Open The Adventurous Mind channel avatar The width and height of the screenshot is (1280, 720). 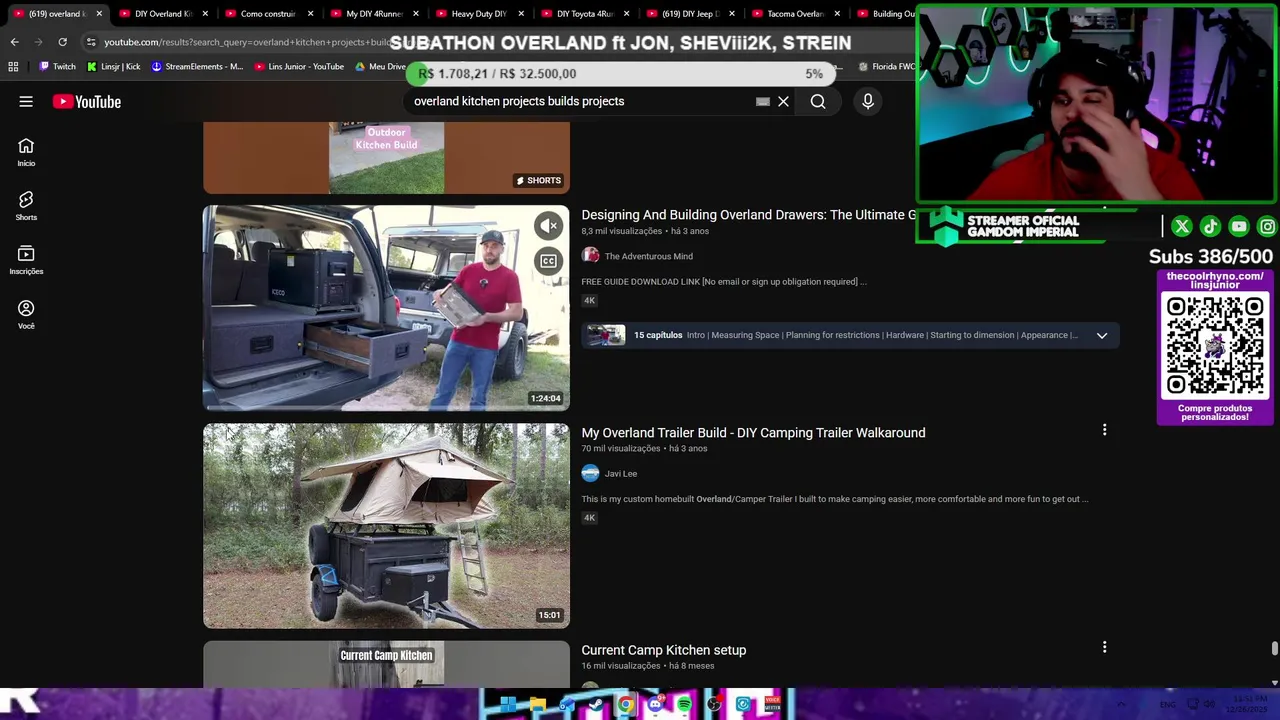pyautogui.click(x=590, y=256)
